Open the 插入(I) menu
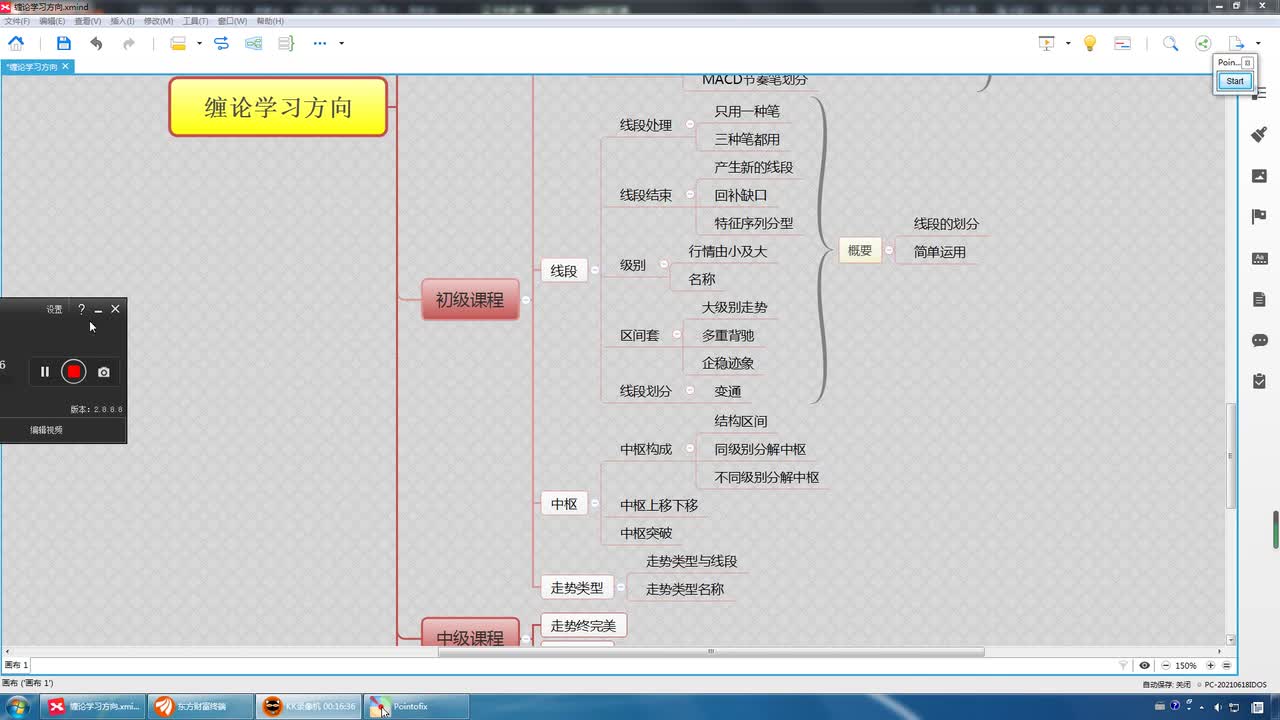The height and width of the screenshot is (720, 1280). (x=122, y=21)
